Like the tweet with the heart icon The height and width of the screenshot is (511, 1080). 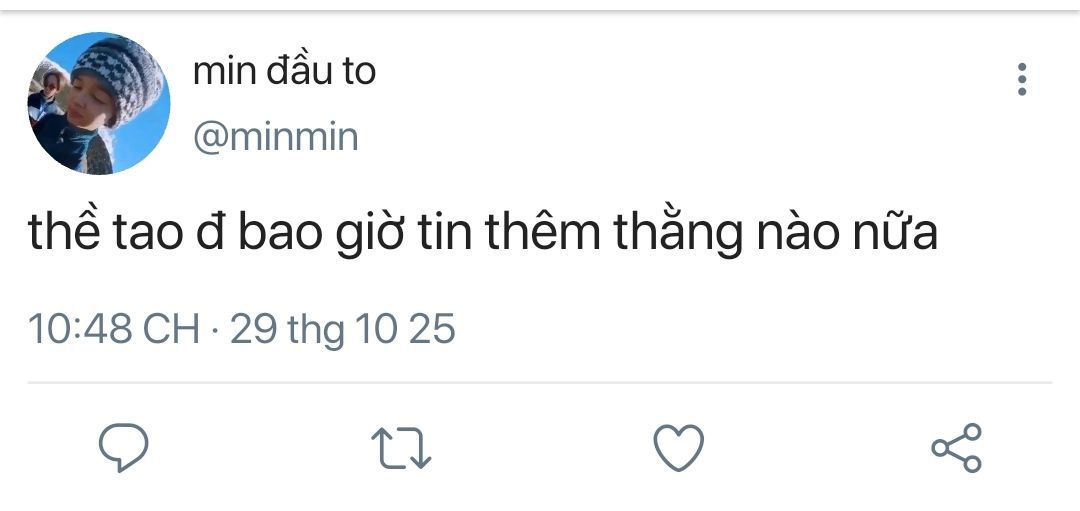(679, 447)
